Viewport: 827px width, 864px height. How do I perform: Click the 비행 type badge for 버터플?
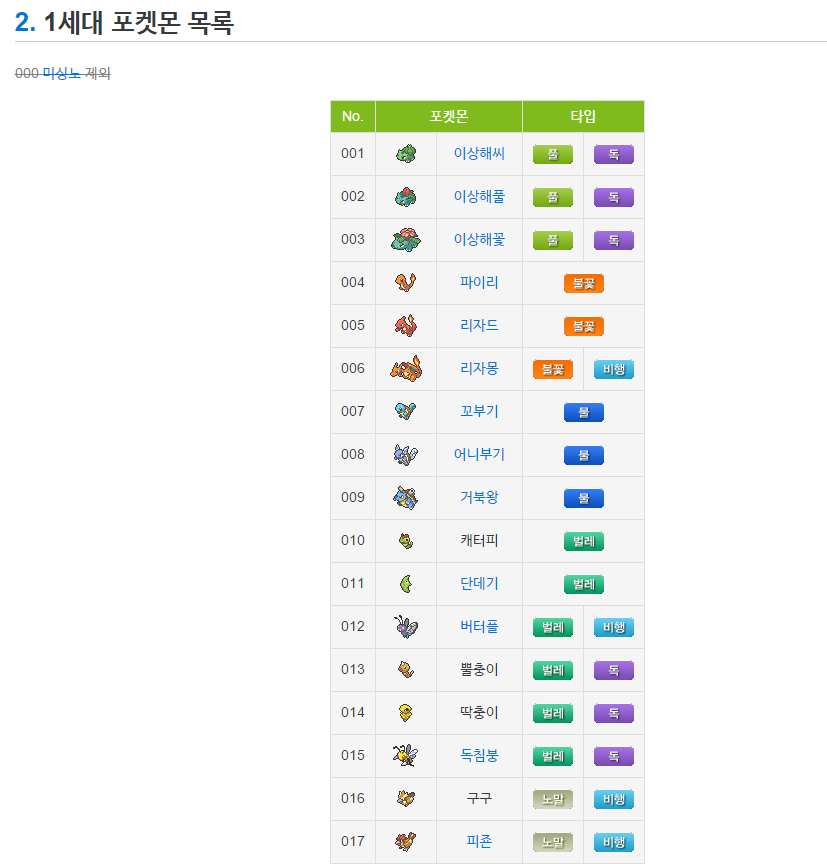coord(614,627)
